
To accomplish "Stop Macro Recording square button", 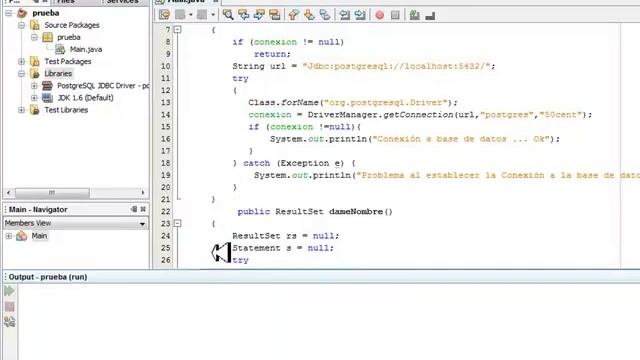I will click(395, 15).
